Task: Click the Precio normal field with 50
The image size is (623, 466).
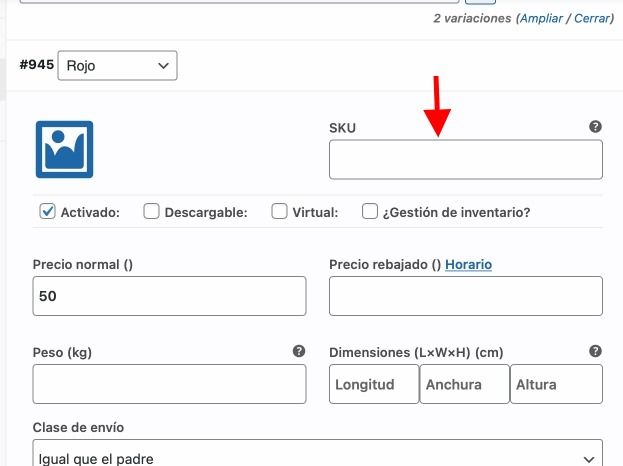Action: 169,296
